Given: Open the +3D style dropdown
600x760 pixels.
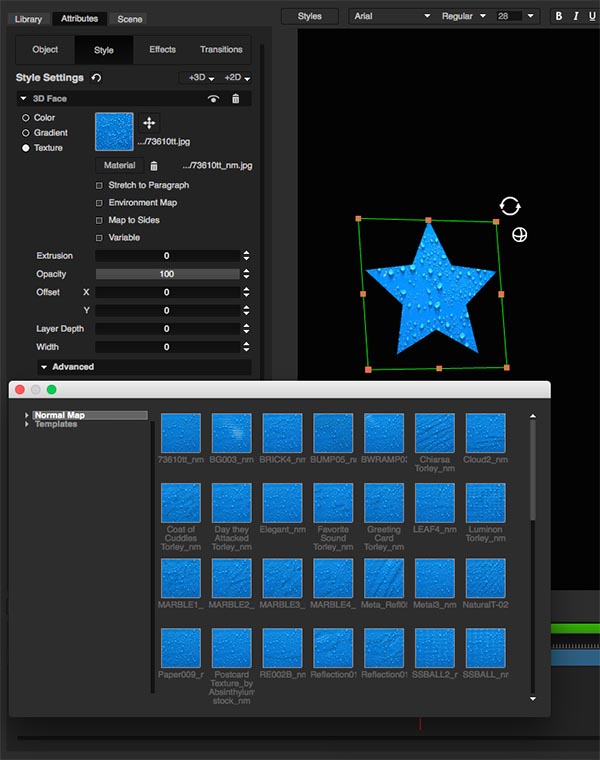Looking at the screenshot, I should (195, 78).
